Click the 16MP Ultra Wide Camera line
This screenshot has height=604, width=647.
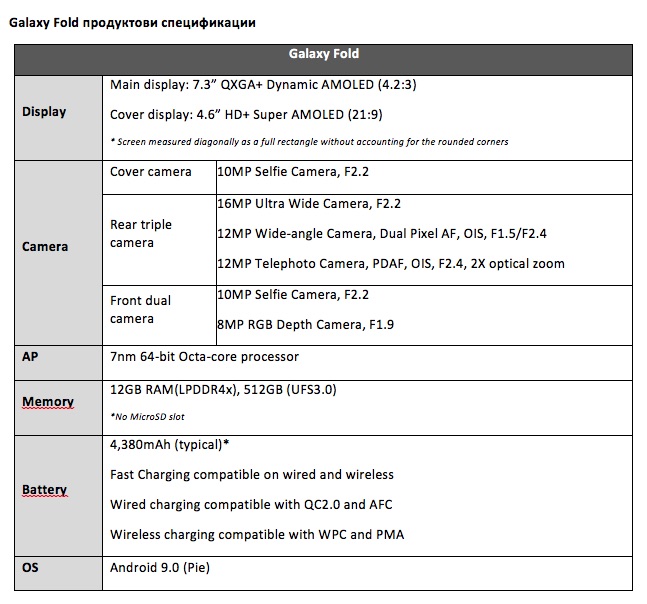click(309, 204)
